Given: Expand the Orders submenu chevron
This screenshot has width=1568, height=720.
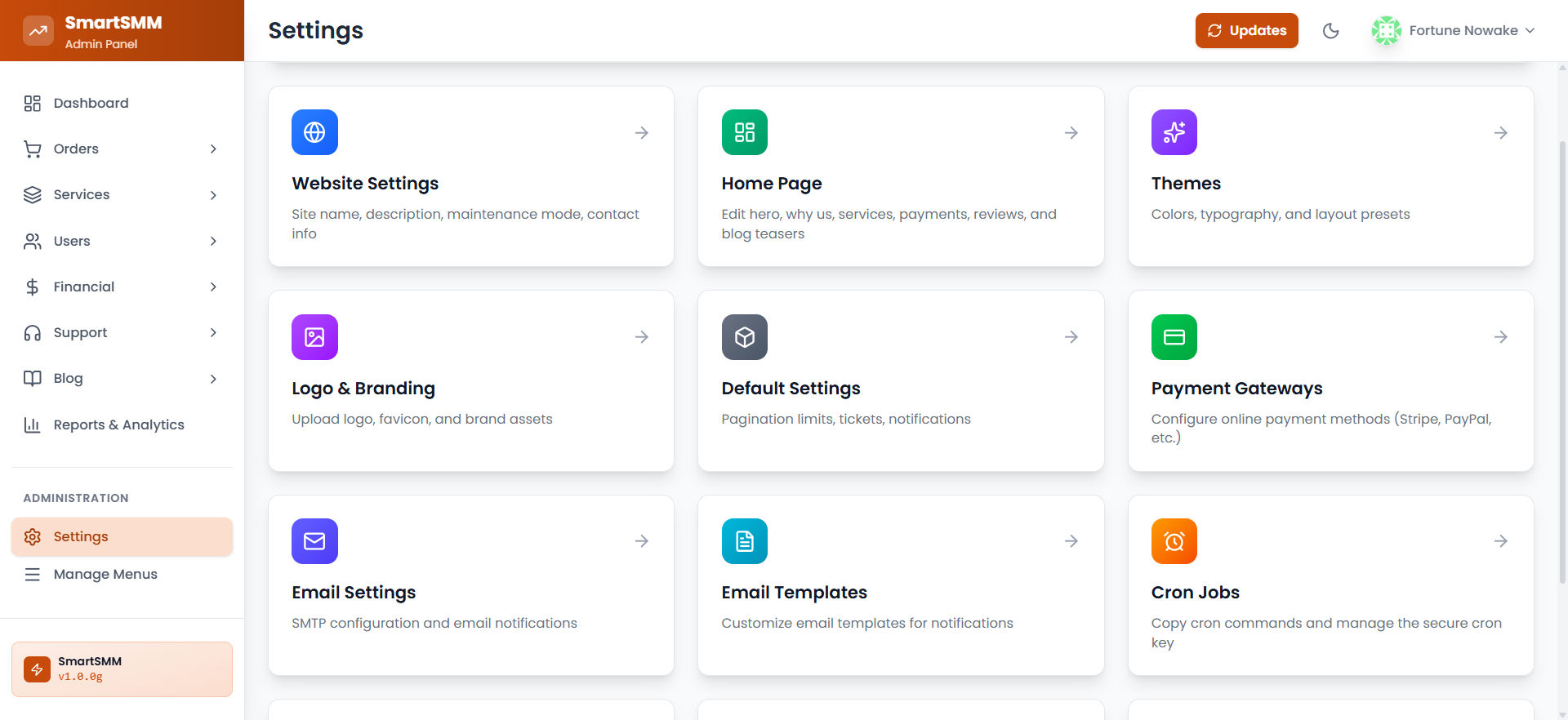Looking at the screenshot, I should point(213,149).
